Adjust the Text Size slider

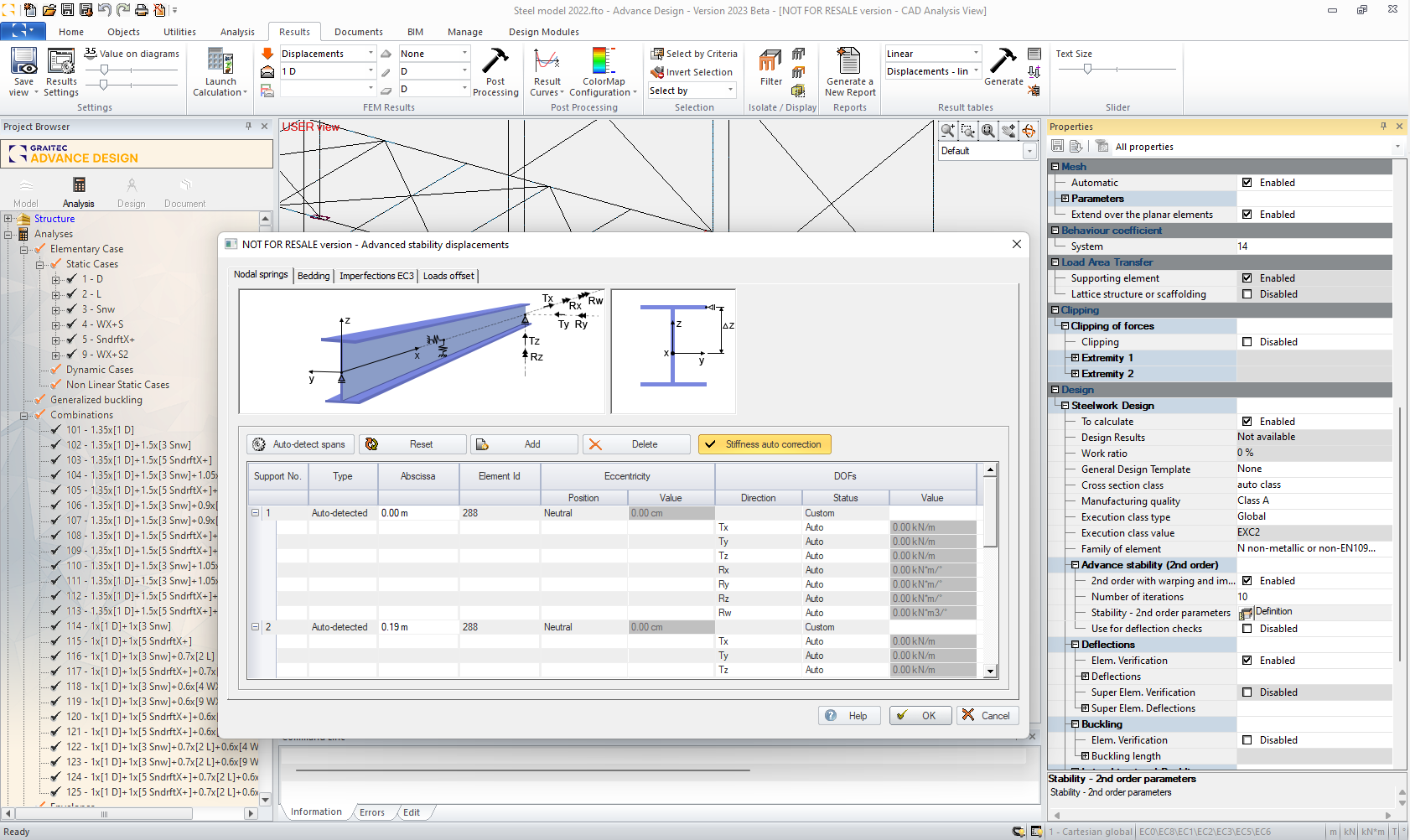(x=1087, y=70)
